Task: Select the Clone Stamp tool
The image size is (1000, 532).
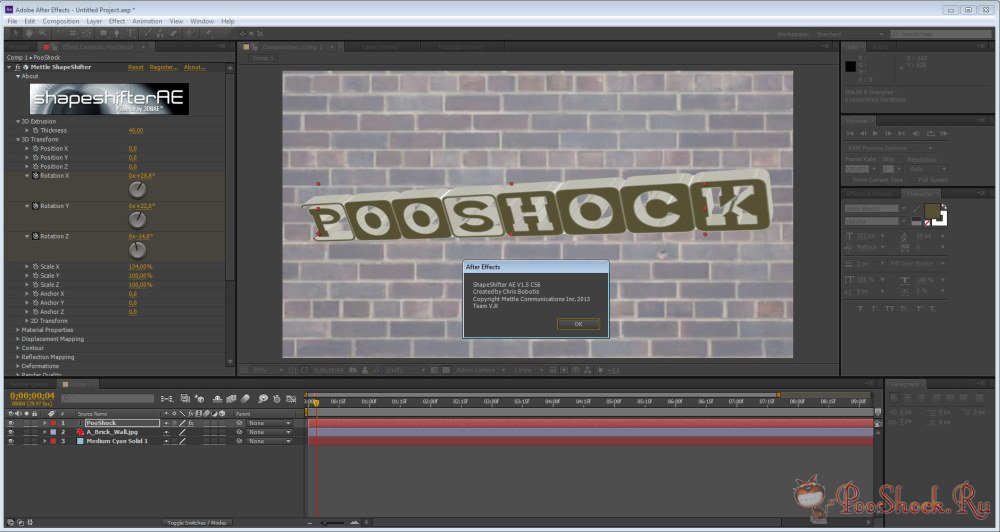Action: pos(161,33)
